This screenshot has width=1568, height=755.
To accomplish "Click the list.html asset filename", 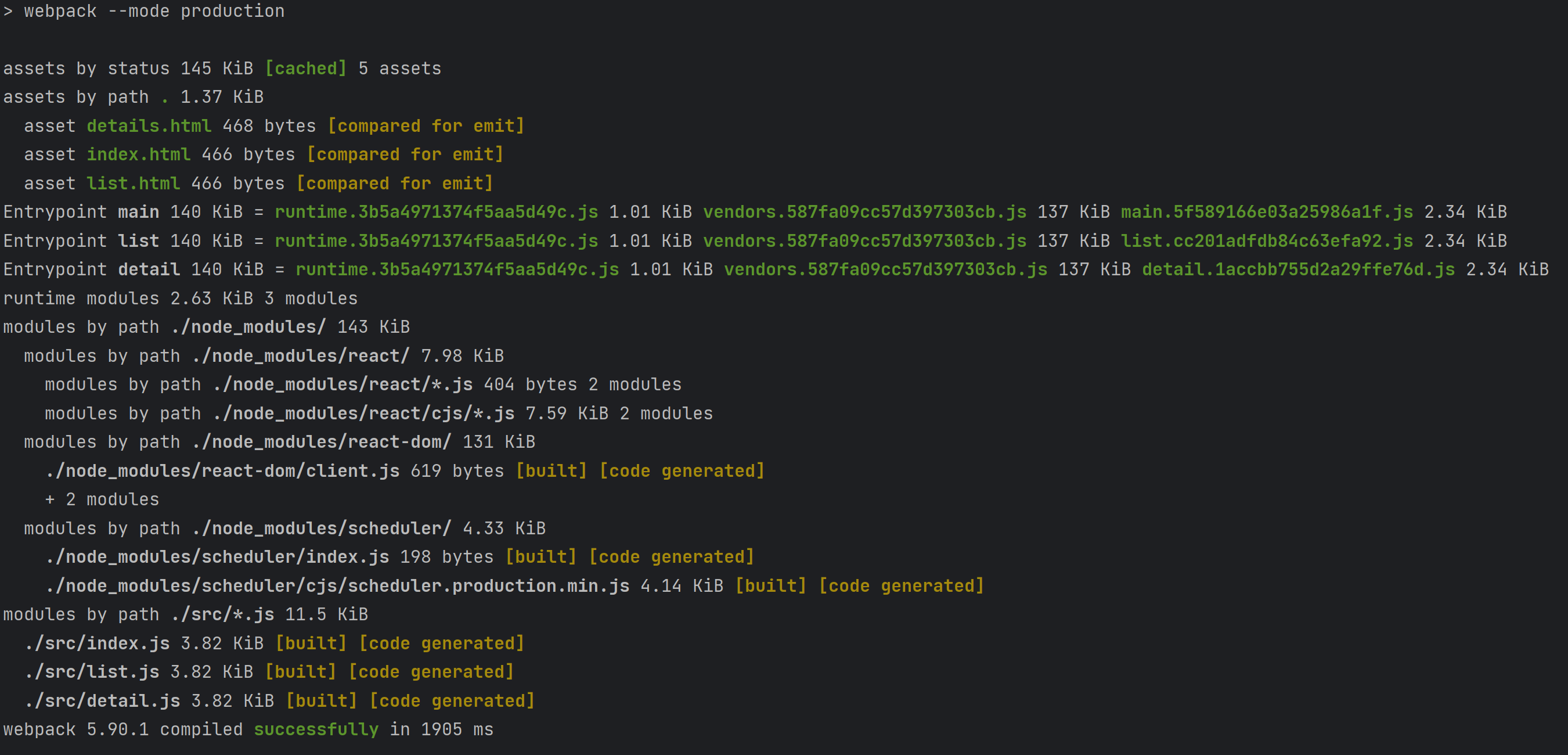I will [133, 184].
